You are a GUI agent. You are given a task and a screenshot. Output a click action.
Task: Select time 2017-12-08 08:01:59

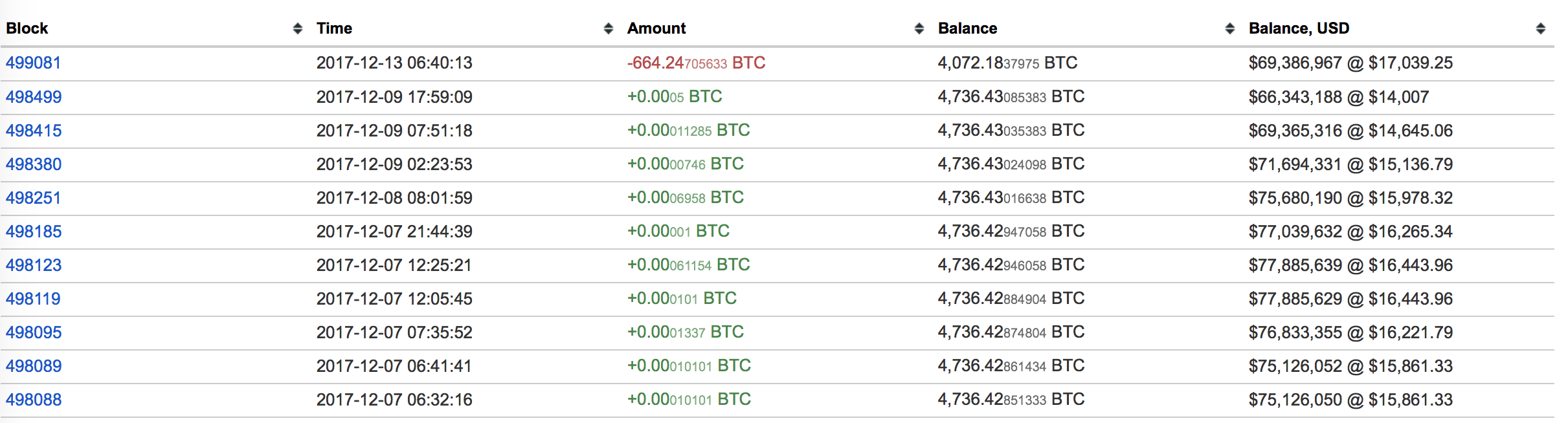pyautogui.click(x=394, y=198)
